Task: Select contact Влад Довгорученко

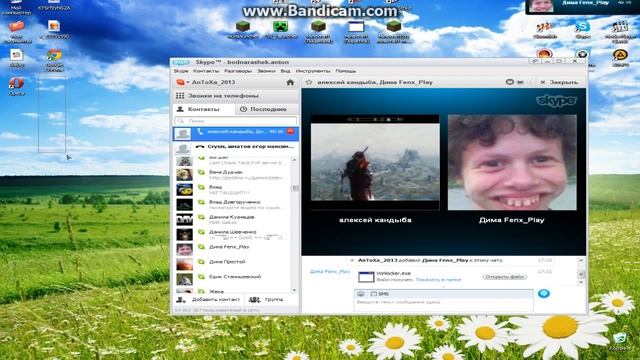Action: tap(233, 204)
